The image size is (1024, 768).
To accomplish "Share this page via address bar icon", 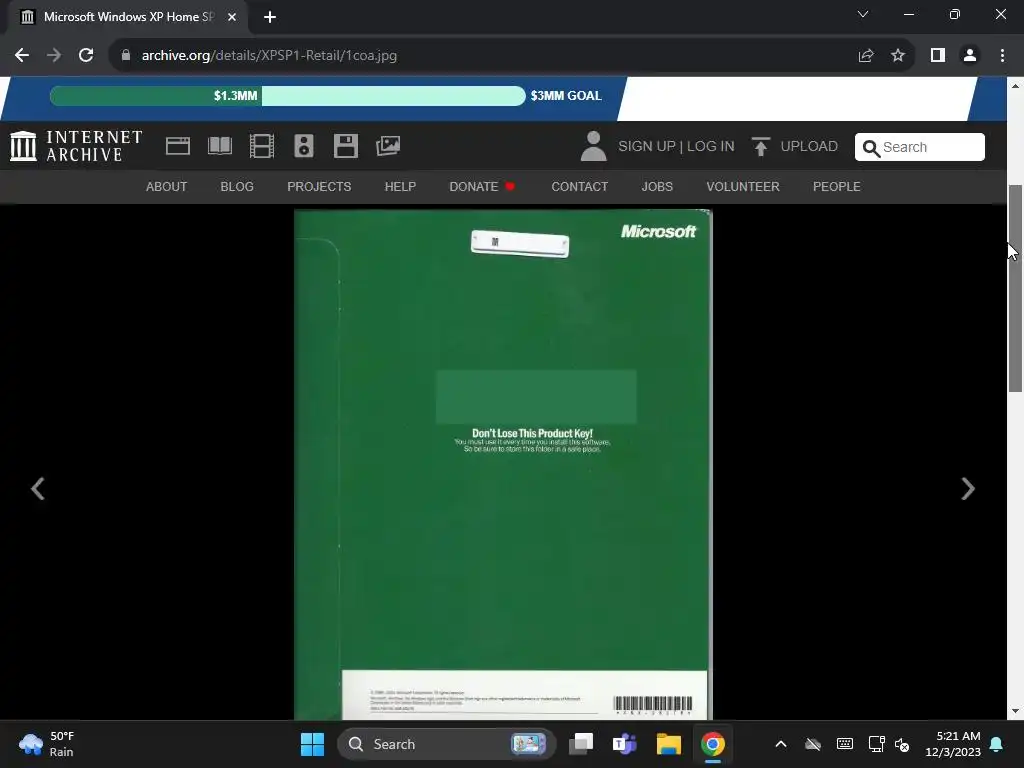I will 866,56.
